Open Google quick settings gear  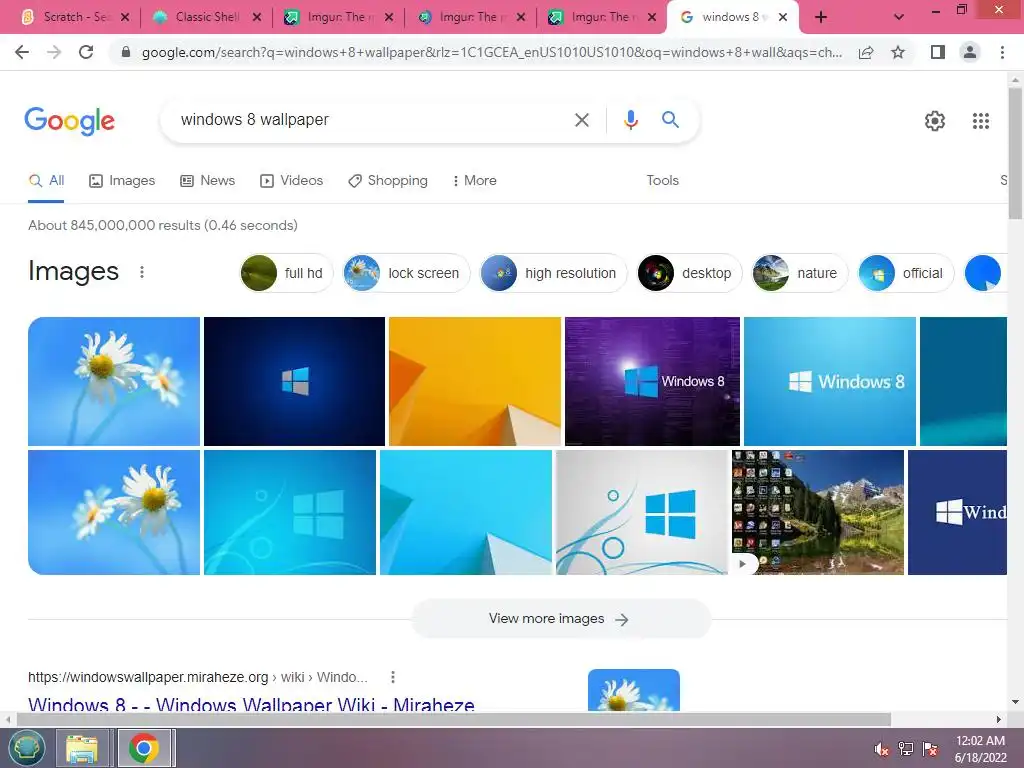coord(935,121)
